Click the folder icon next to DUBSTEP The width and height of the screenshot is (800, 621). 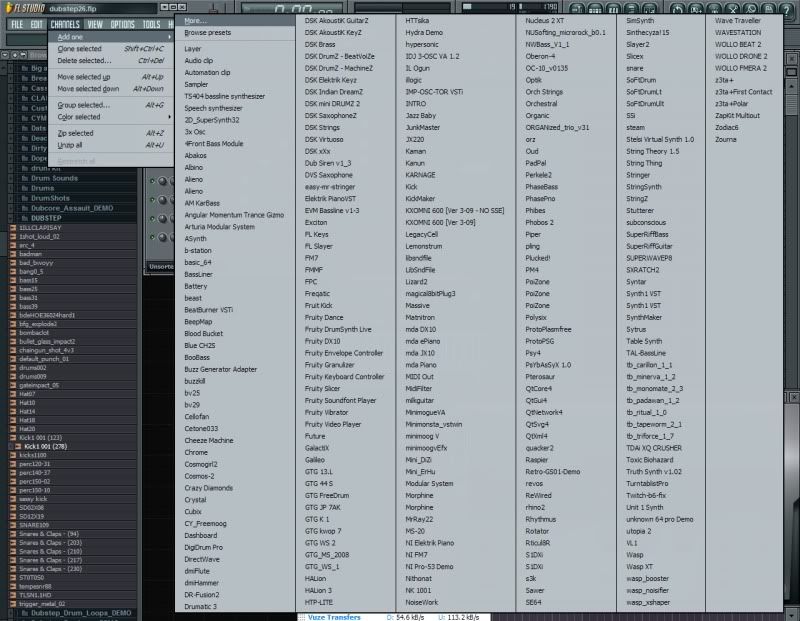coord(24,218)
